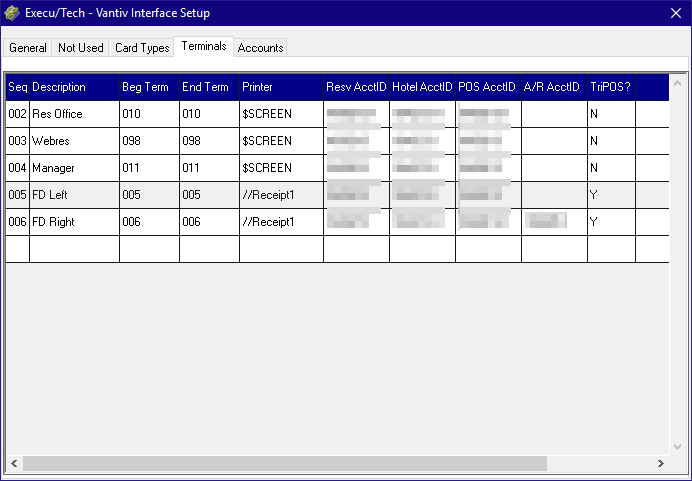This screenshot has width=692, height=481.
Task: Click Beg Term 098 for Webres
Action: pos(149,141)
